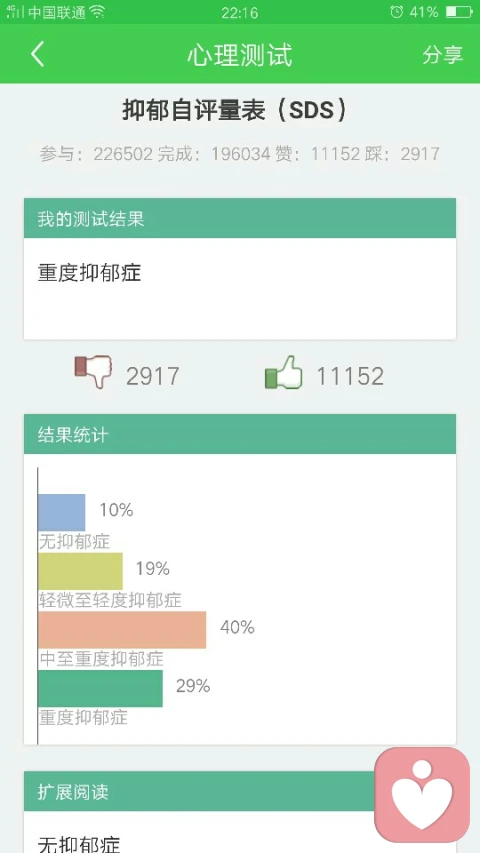Tap the alarm clock status icon
Viewport: 480px width, 853px height.
click(x=396, y=11)
